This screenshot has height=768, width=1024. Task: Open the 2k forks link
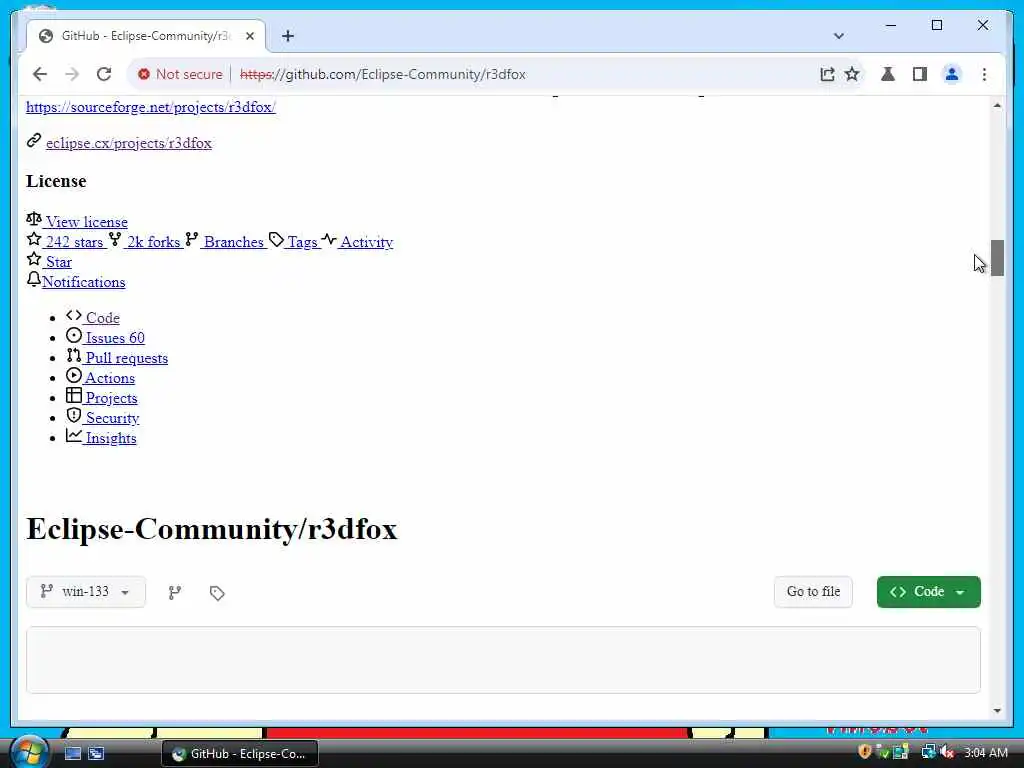153,242
